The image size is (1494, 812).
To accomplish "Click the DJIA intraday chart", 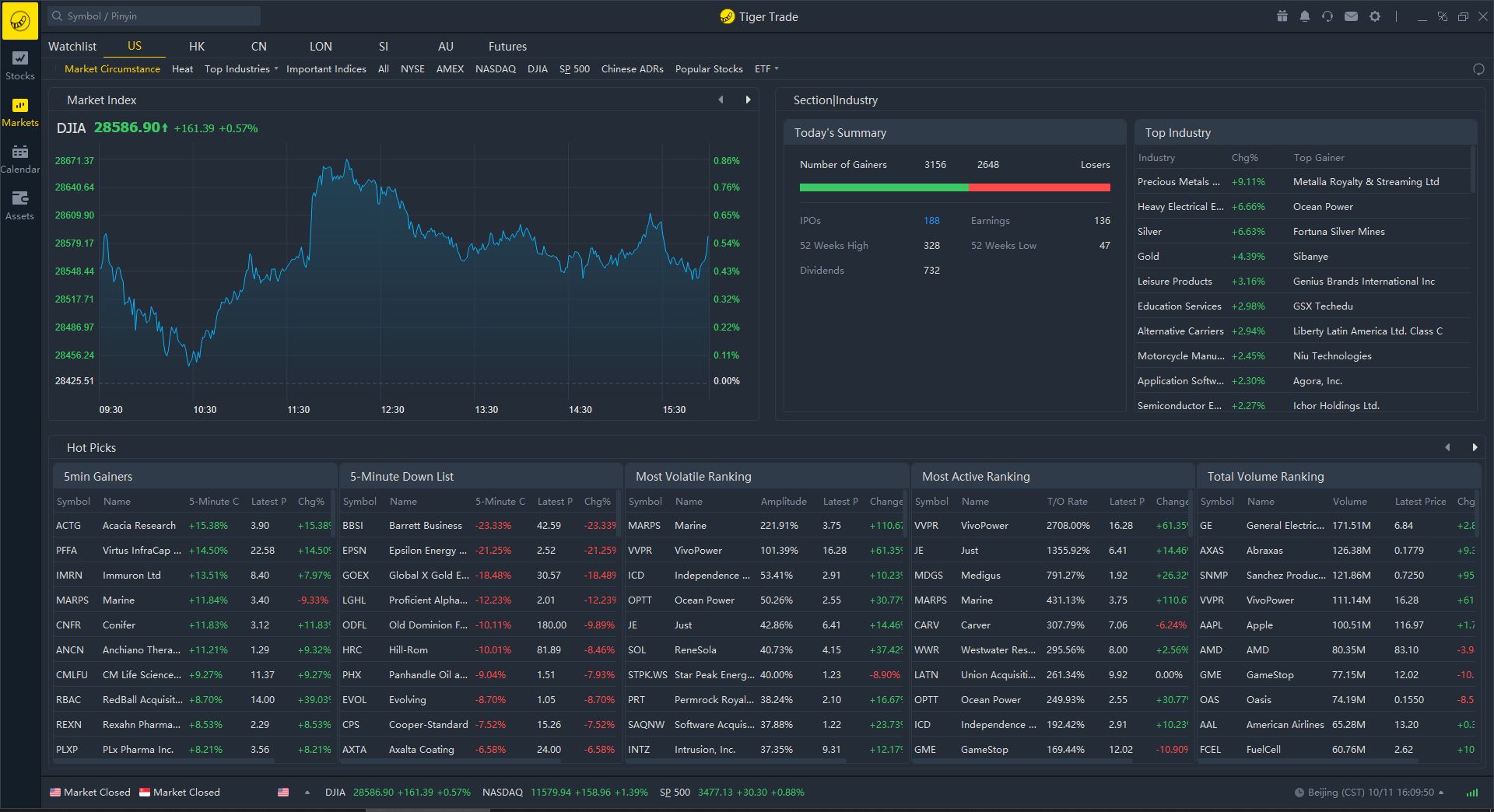I will coord(405,272).
